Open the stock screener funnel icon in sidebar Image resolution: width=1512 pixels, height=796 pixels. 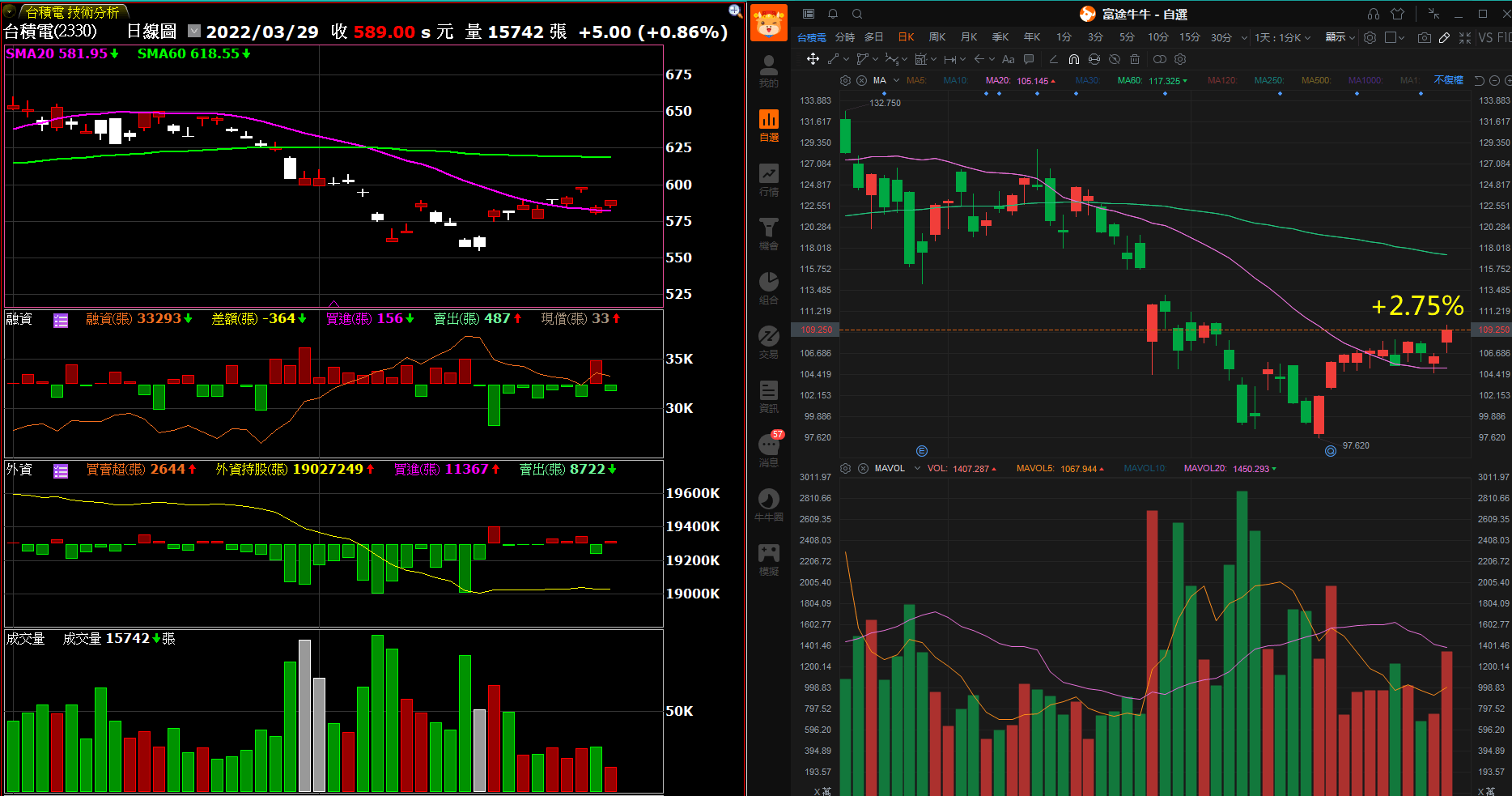pyautogui.click(x=768, y=234)
